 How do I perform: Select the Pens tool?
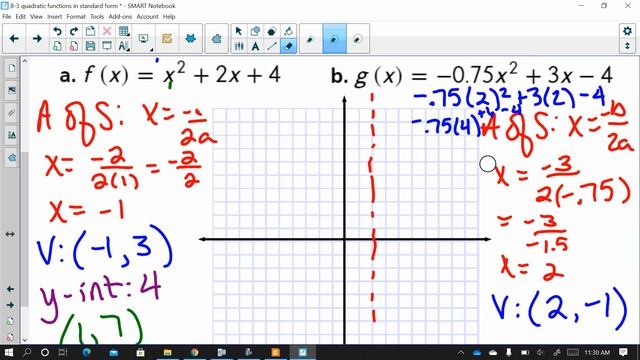pyautogui.click(x=239, y=46)
